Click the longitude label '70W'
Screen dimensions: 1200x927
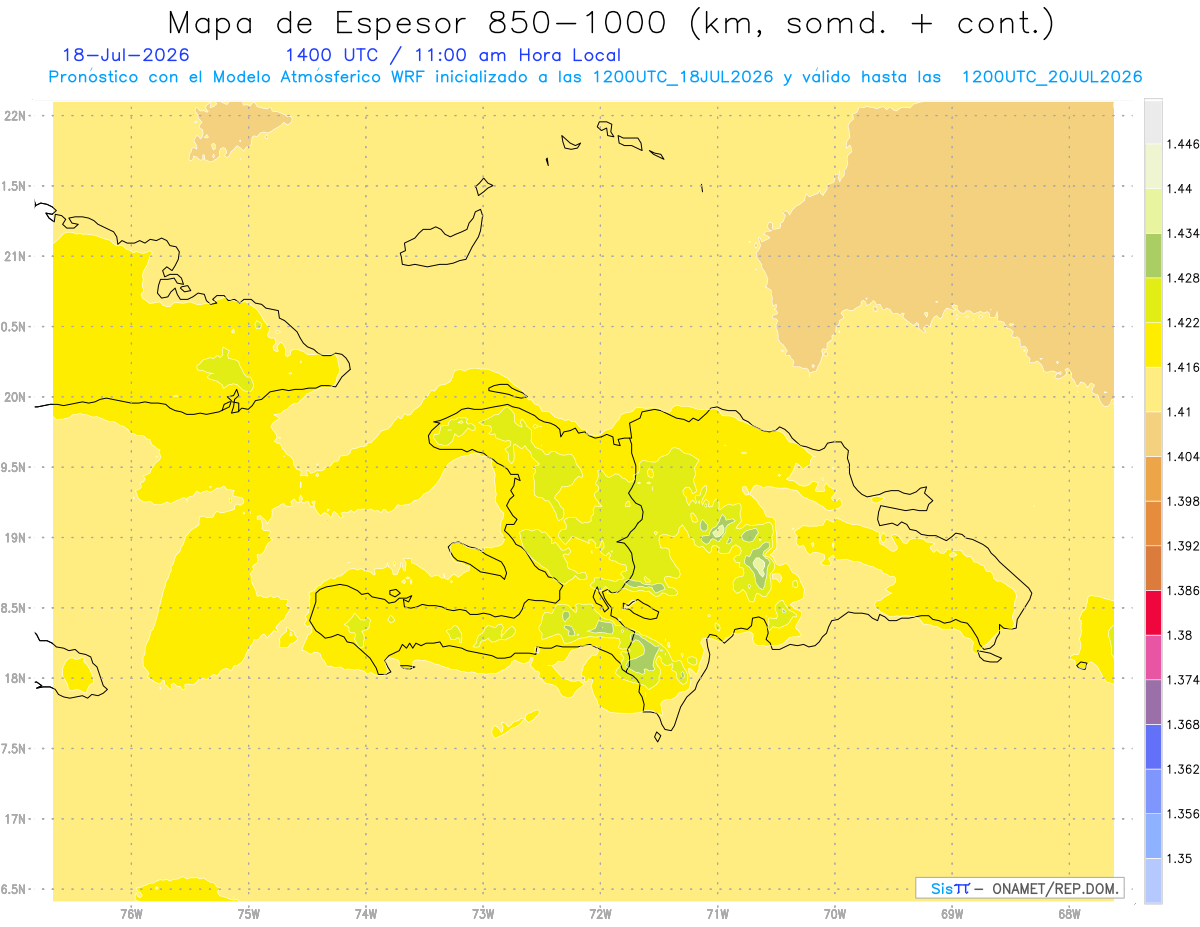click(x=834, y=913)
